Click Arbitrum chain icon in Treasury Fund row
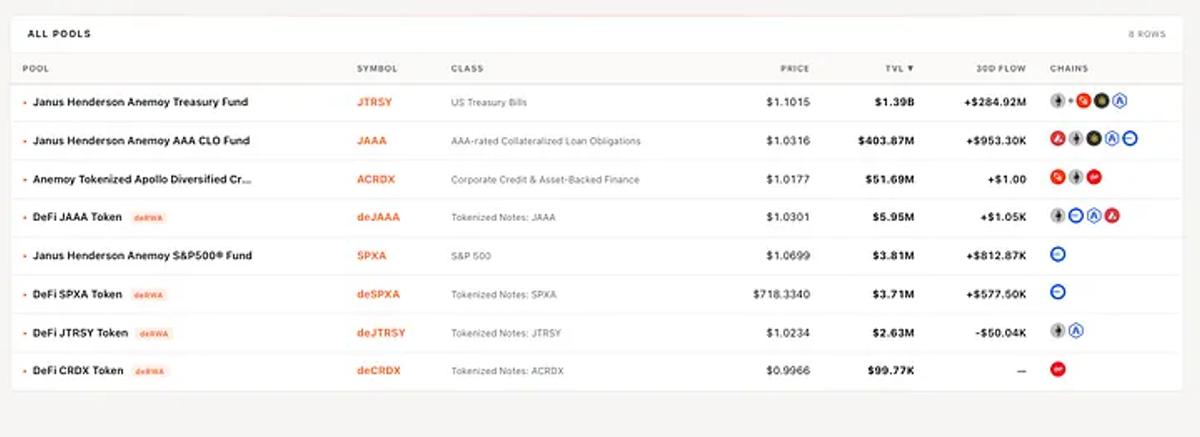The image size is (1200, 437). pos(1121,101)
